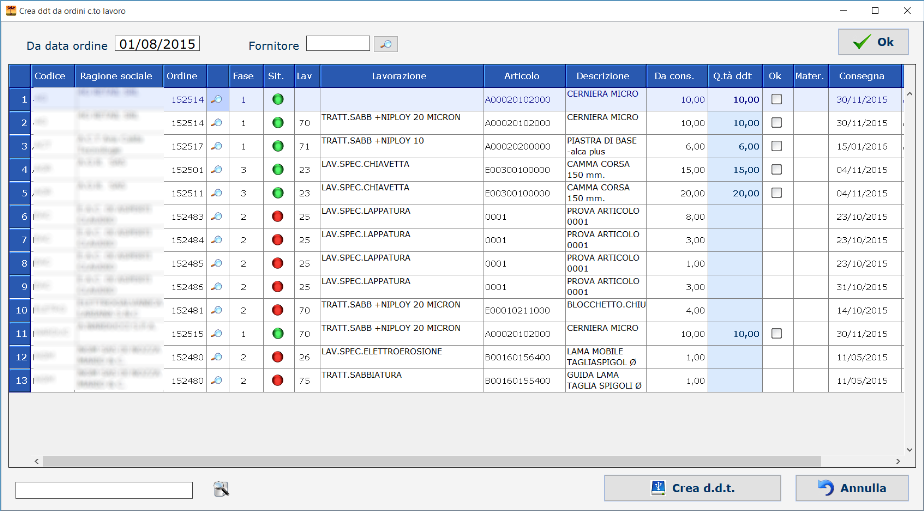The height and width of the screenshot is (511, 924).
Task: Open order details magnifier in row 1
Action: tap(217, 100)
